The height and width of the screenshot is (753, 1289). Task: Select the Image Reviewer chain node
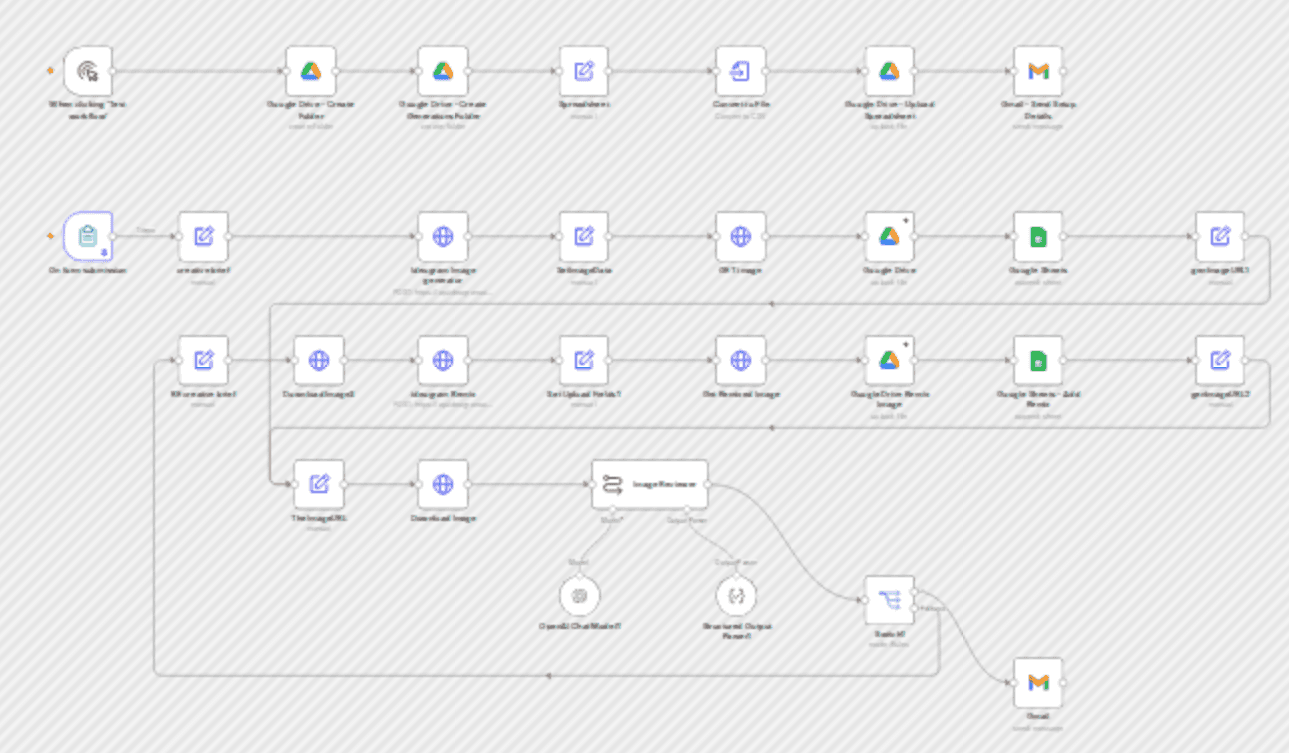point(650,484)
